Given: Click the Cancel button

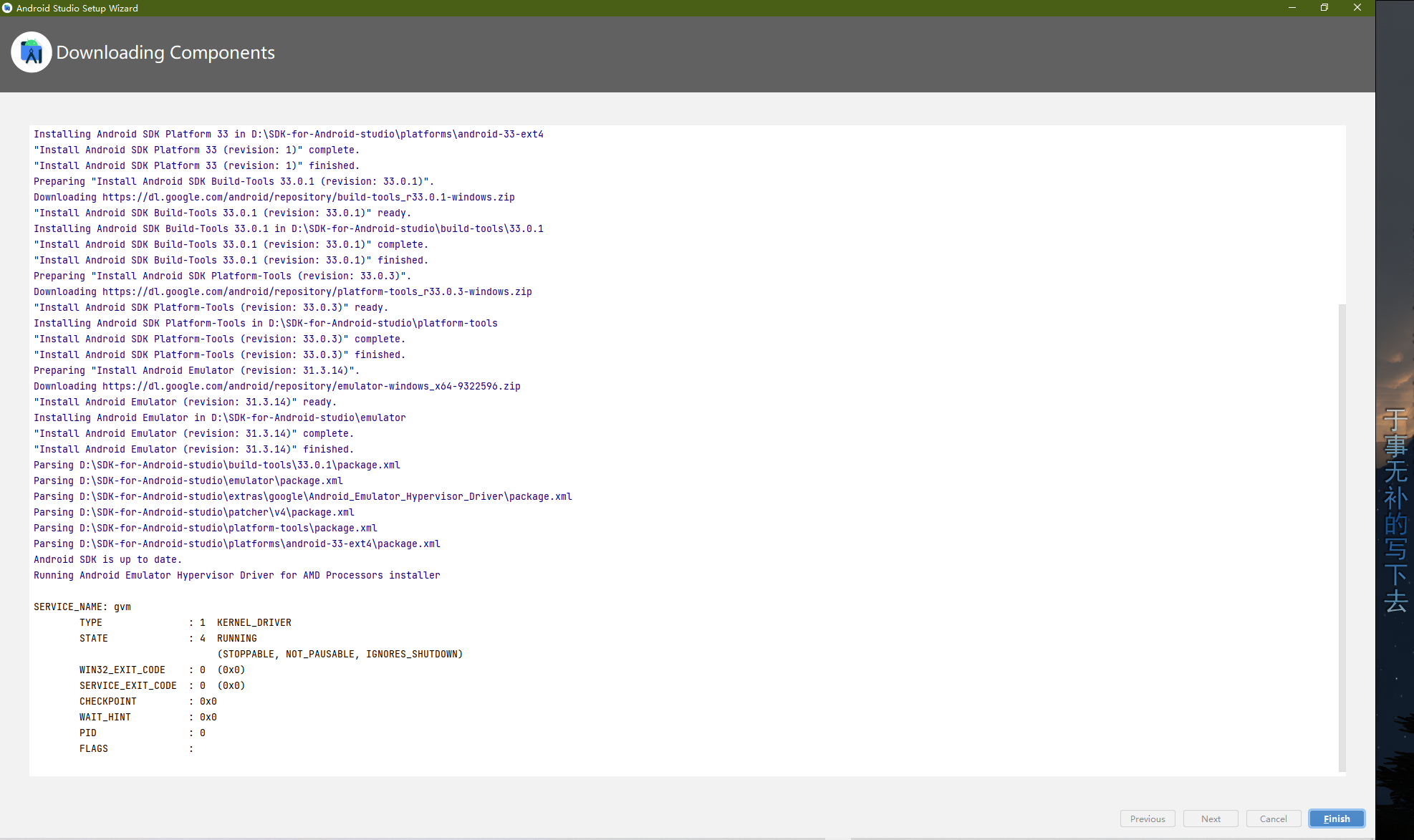Looking at the screenshot, I should coord(1273,819).
